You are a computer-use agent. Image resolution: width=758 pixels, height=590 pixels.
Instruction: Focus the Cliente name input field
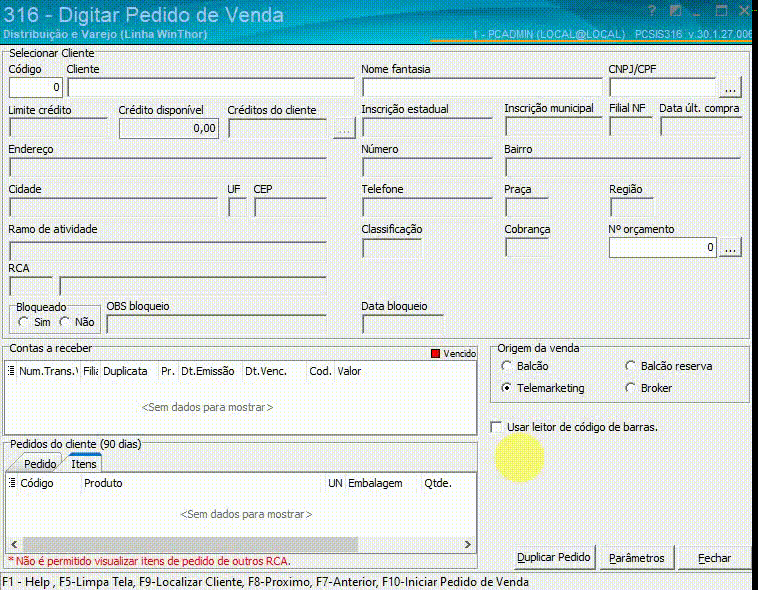coord(211,88)
